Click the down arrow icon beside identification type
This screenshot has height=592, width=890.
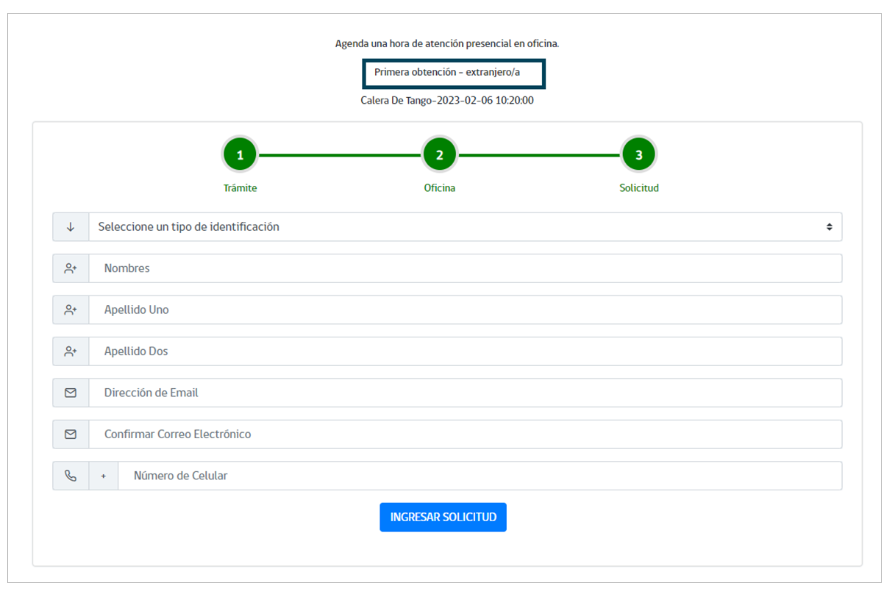pyautogui.click(x=70, y=227)
